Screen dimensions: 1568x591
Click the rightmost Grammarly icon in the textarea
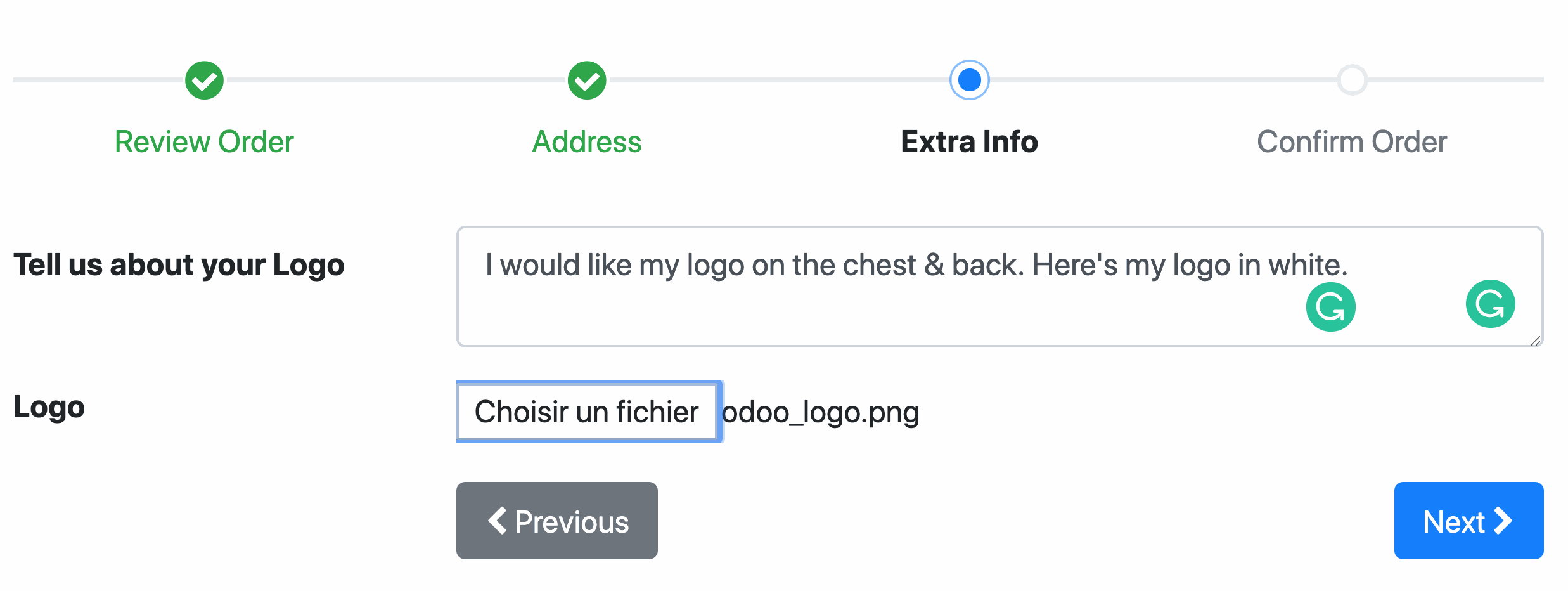click(x=1490, y=304)
